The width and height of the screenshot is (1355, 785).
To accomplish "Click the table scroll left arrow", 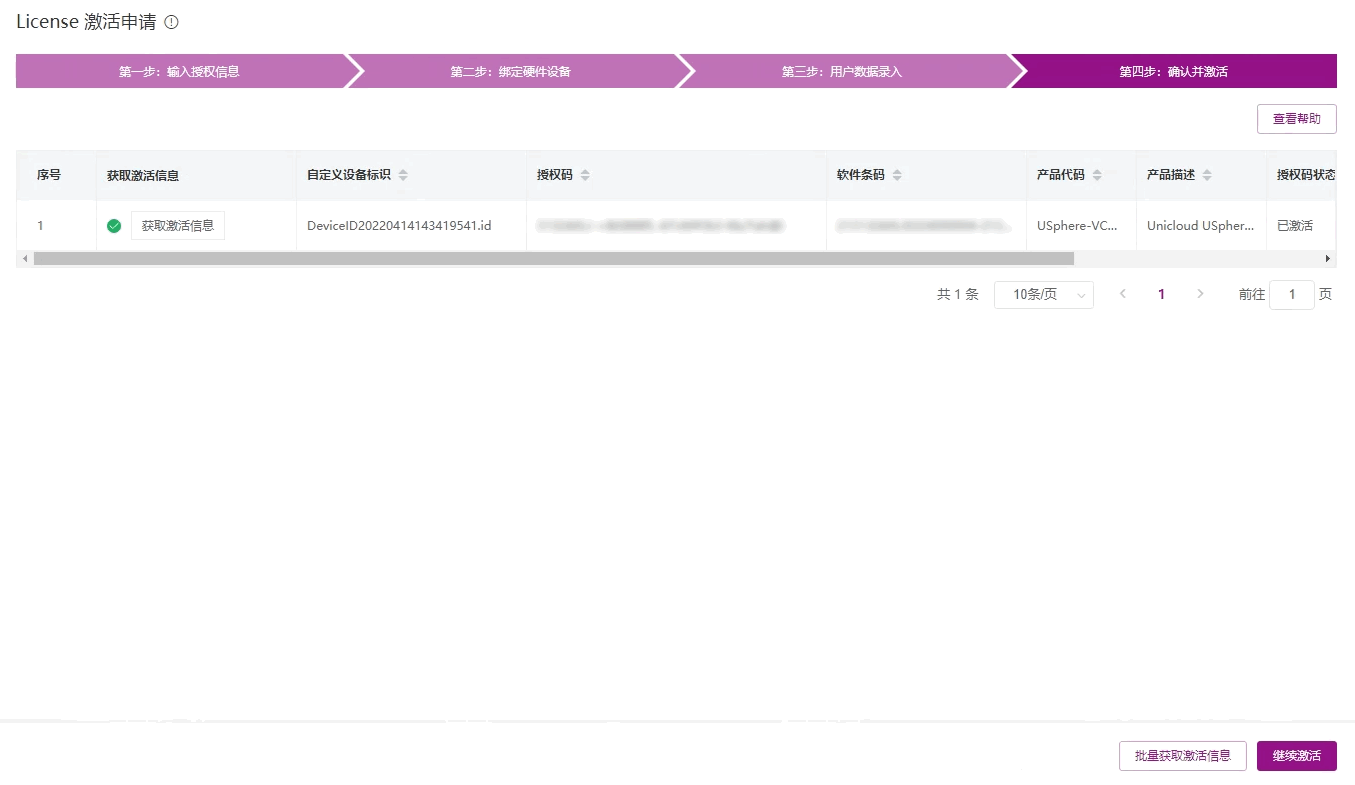I will pyautogui.click(x=25, y=258).
